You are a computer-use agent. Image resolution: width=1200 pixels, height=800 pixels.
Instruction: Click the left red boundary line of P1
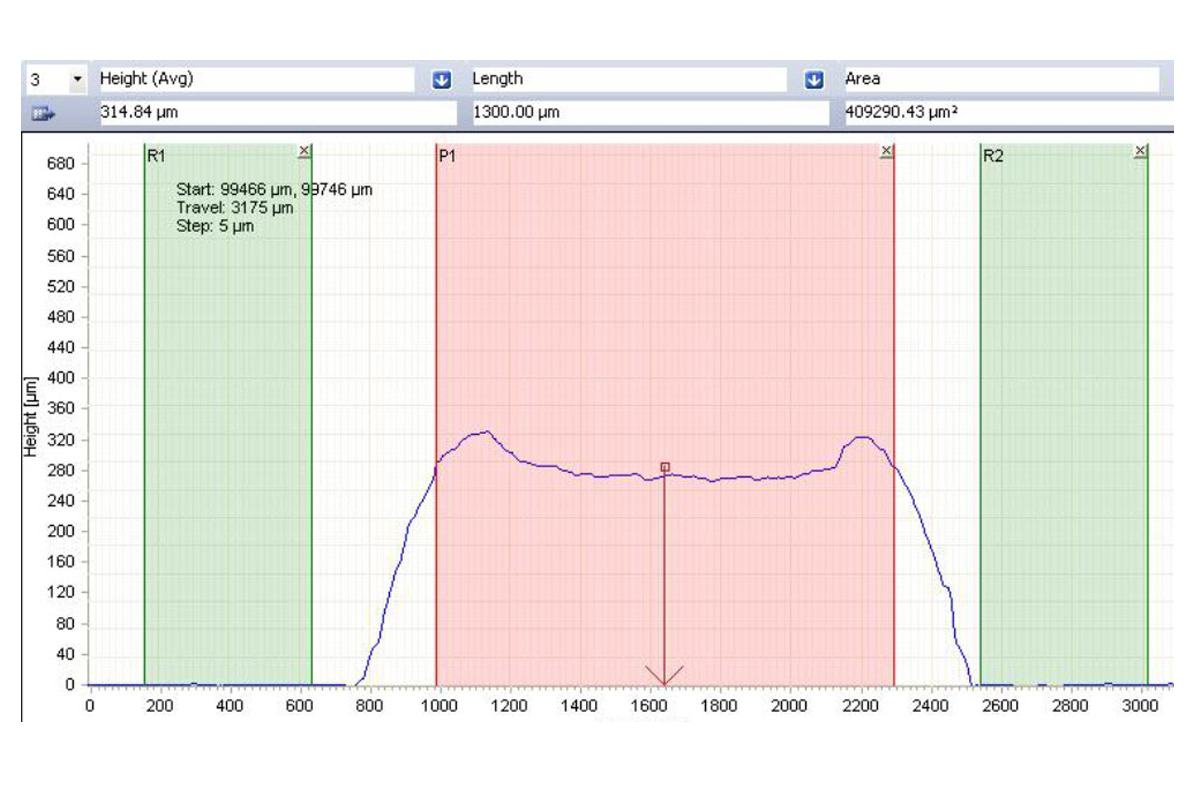436,400
